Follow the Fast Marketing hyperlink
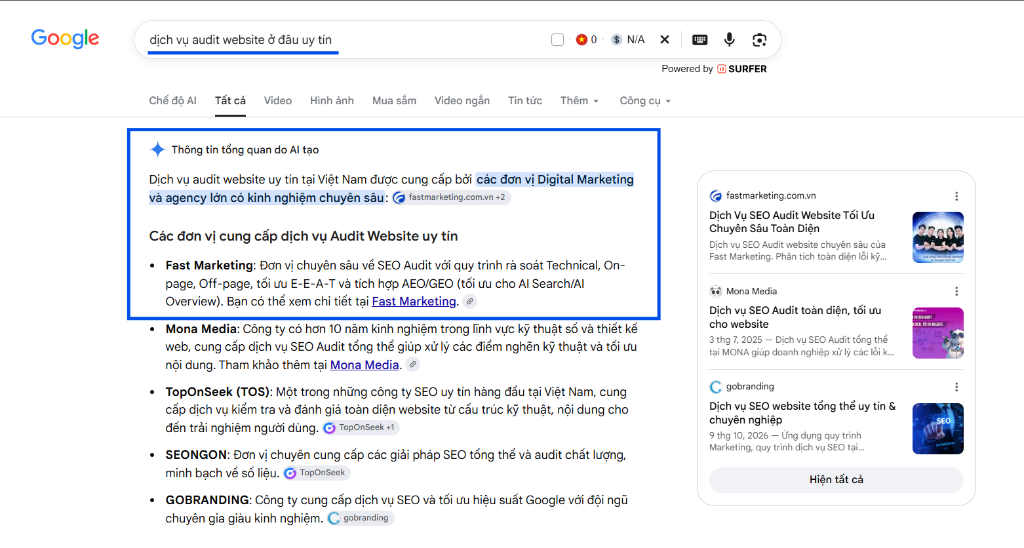Screen dimensions: 1024x548 point(414,301)
